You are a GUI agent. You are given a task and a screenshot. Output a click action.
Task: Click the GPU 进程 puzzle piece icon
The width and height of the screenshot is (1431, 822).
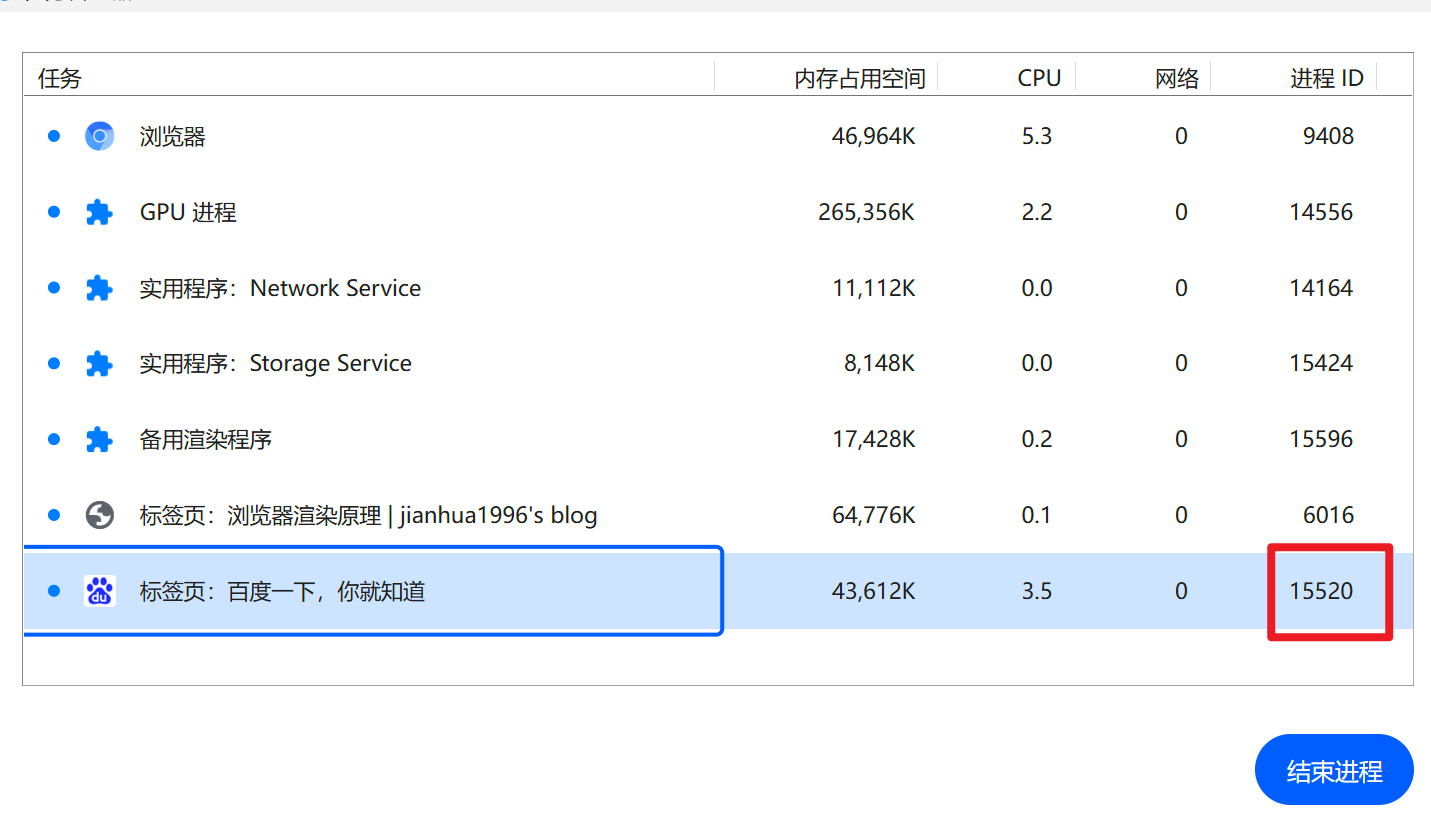[99, 212]
